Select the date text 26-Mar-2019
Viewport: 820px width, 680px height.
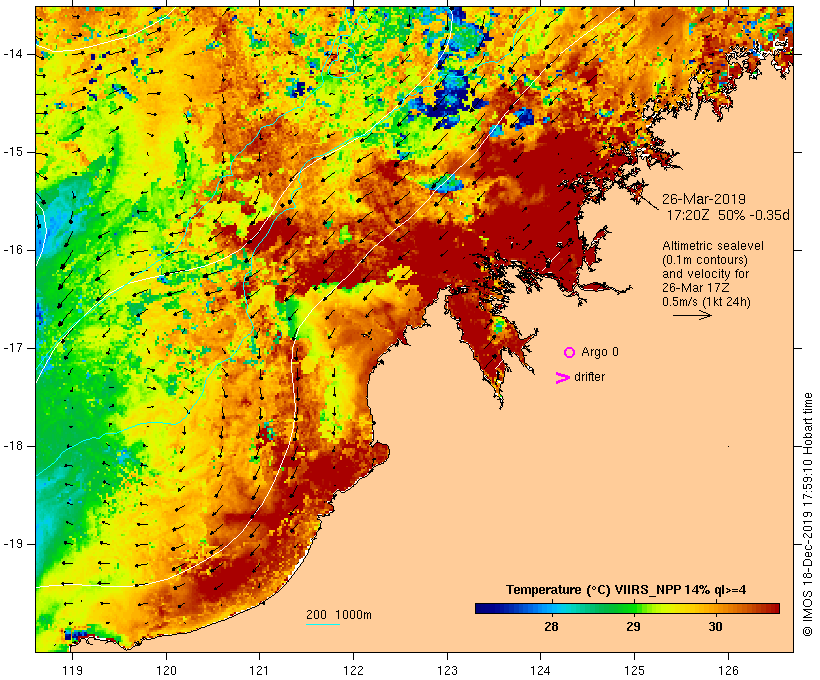(704, 199)
